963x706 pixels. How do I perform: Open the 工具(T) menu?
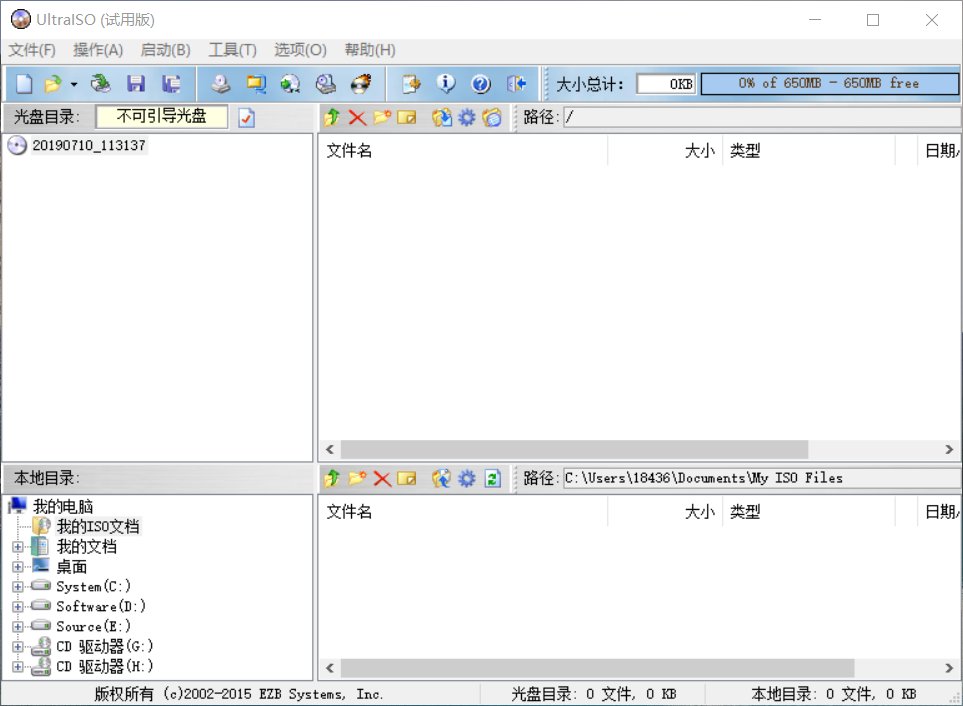[232, 50]
